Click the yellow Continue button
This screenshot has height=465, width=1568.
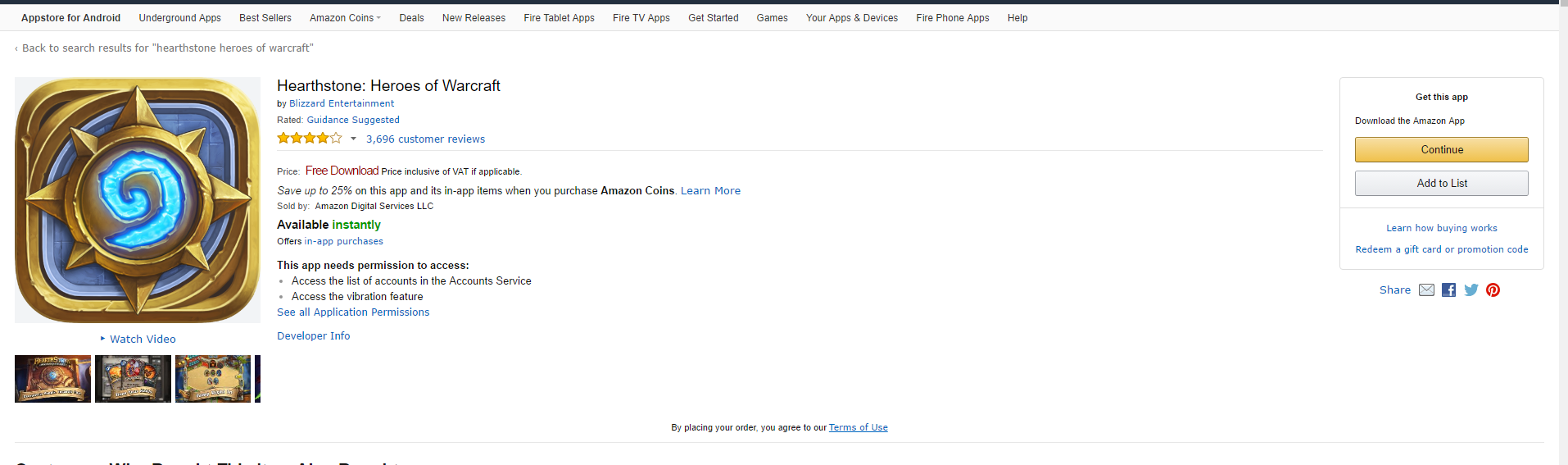(1441, 149)
